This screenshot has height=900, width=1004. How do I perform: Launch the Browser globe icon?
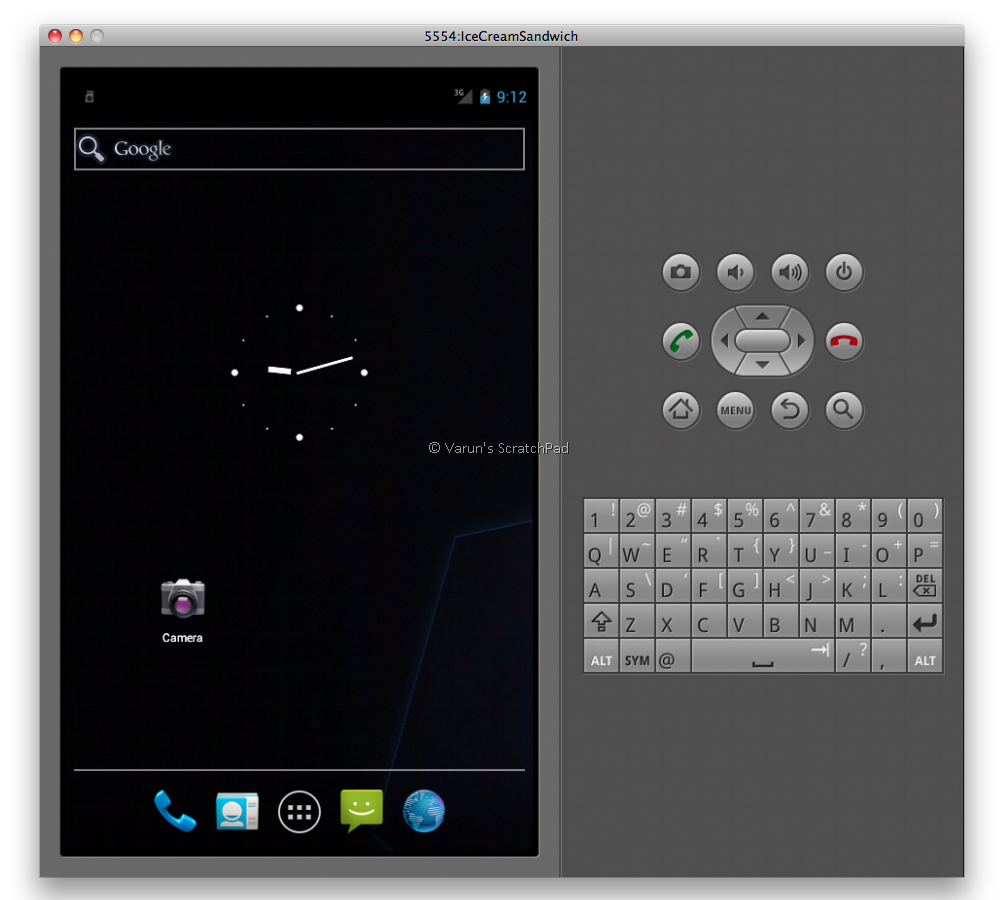[x=423, y=811]
